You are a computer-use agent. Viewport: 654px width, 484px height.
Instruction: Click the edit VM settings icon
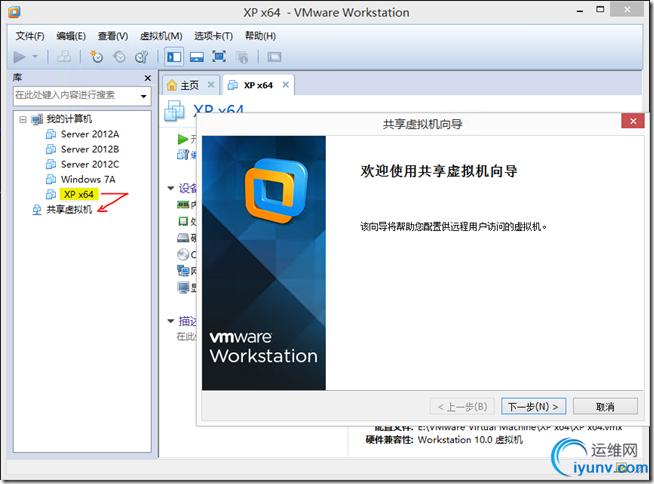coord(183,155)
